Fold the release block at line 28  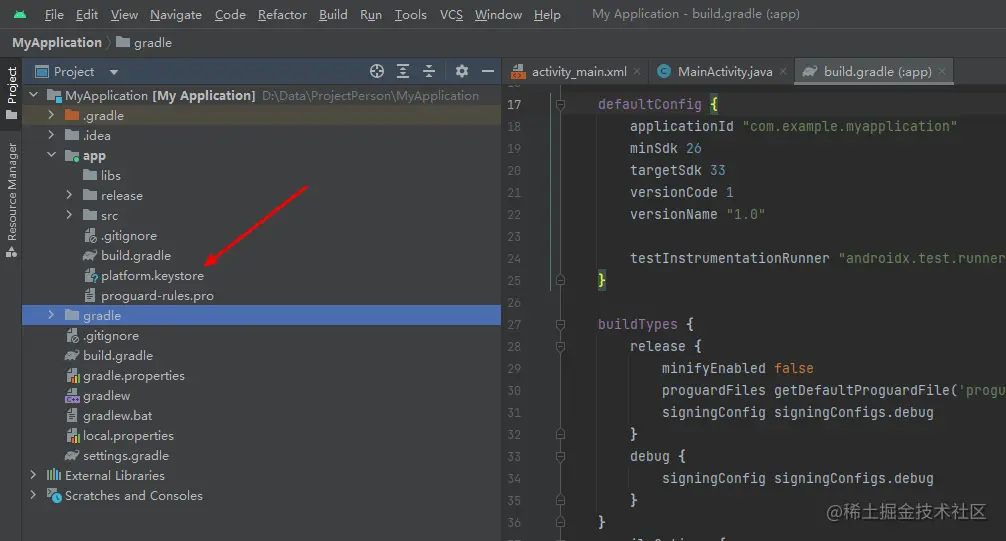(560, 346)
